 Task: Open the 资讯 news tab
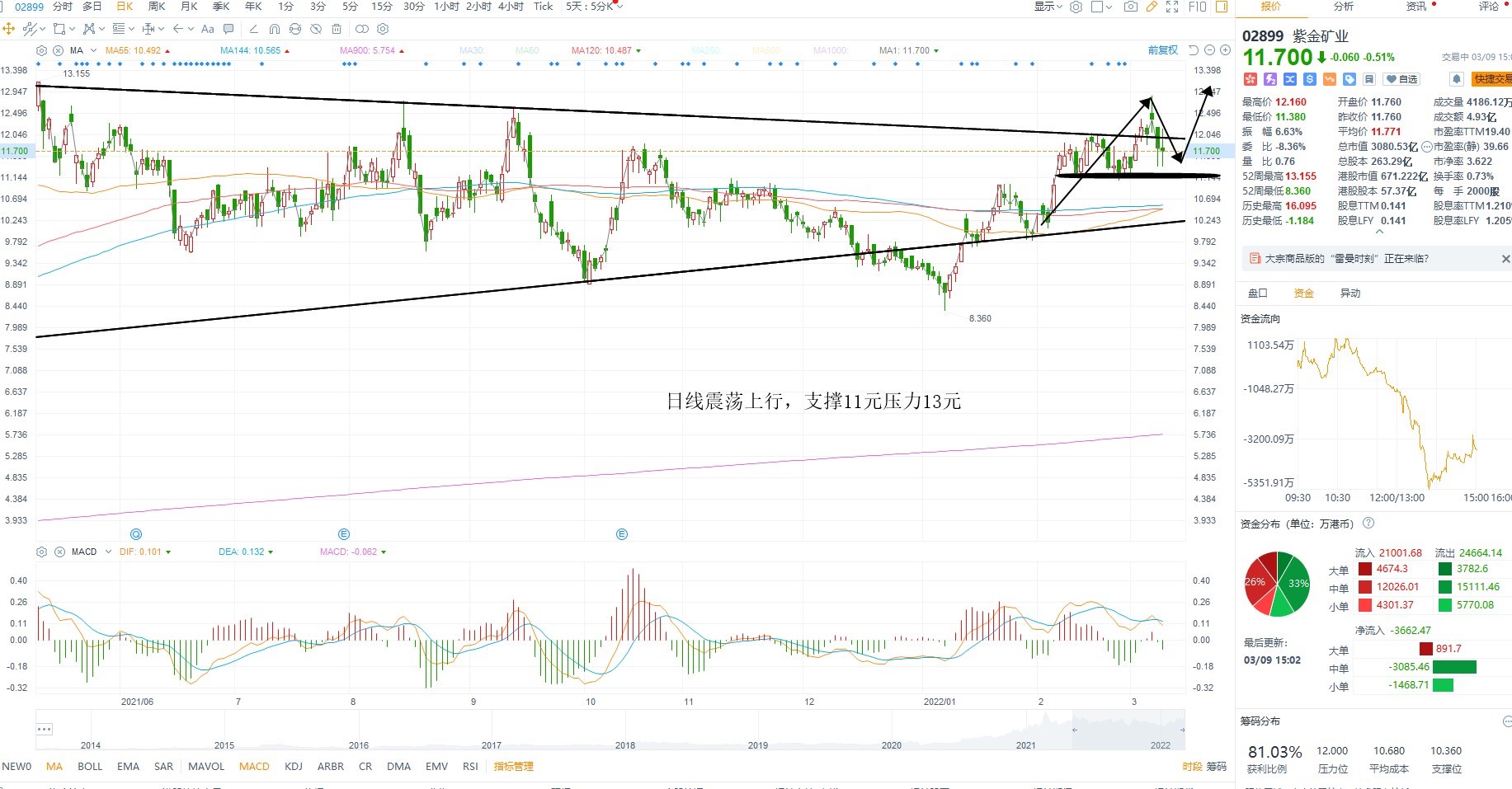point(1416,7)
